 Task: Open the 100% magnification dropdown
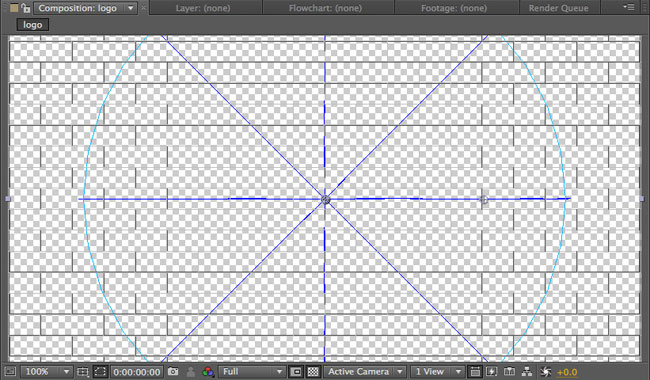click(47, 372)
